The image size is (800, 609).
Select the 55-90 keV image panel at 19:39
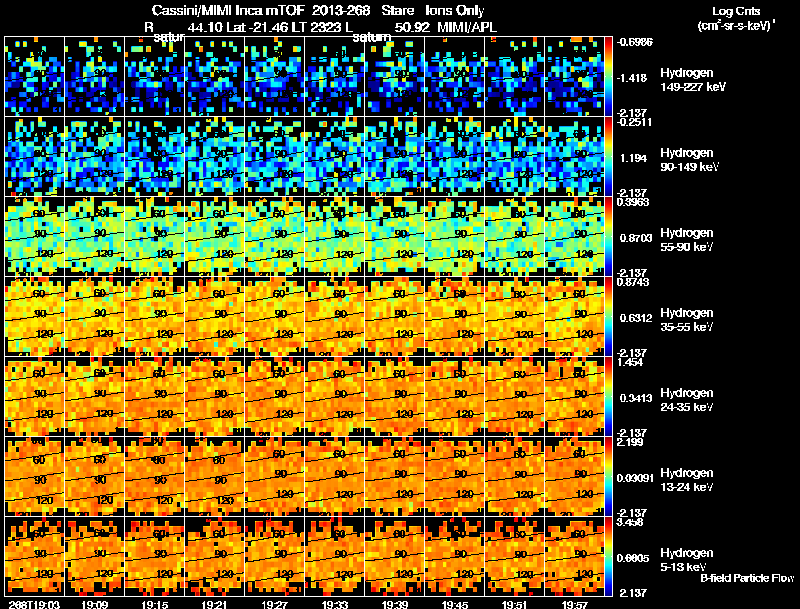(x=395, y=237)
